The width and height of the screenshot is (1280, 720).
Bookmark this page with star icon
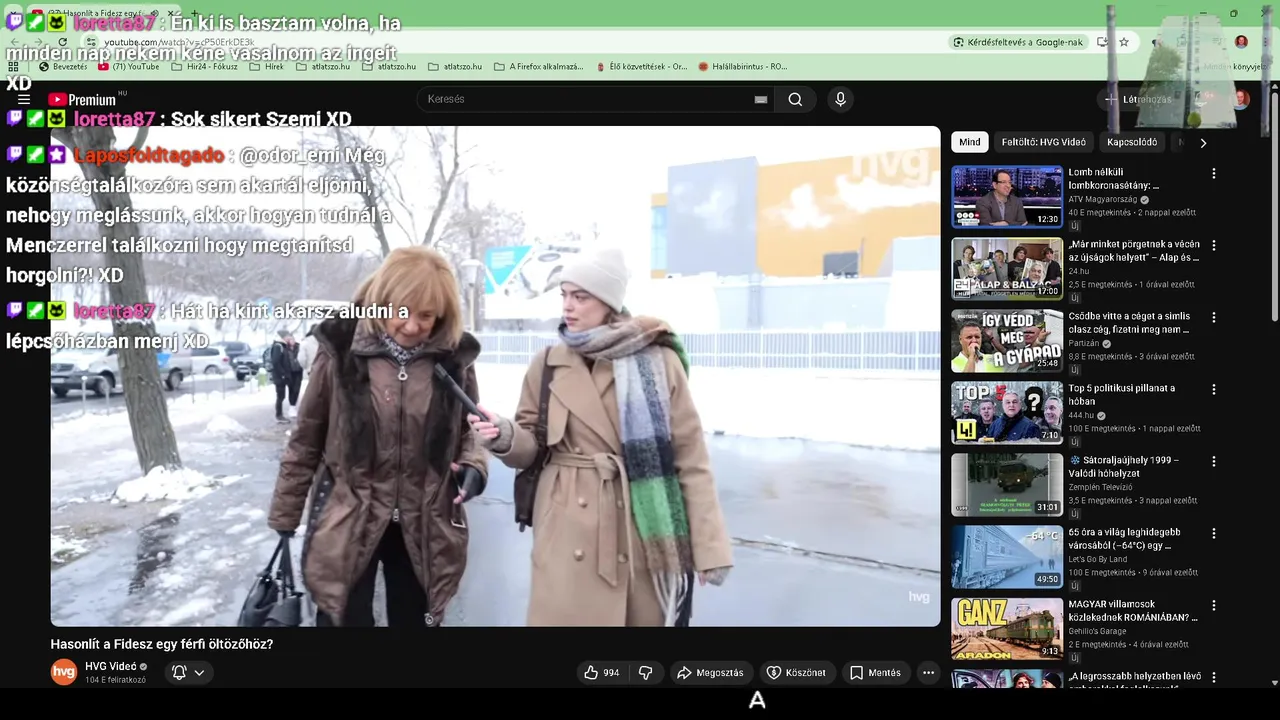(1124, 42)
